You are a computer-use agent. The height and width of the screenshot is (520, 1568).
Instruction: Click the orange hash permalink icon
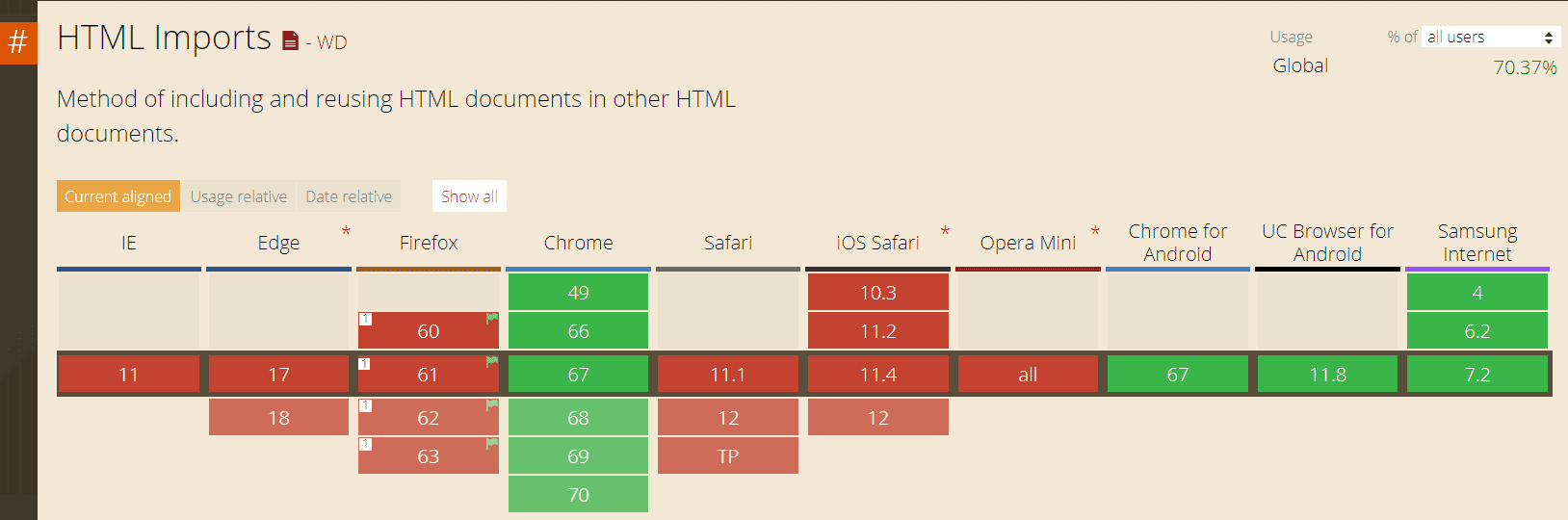tap(18, 42)
